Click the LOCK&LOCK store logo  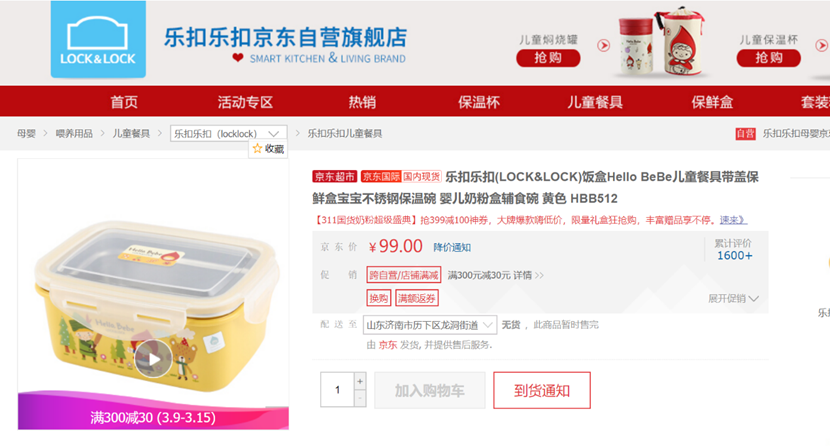[x=98, y=40]
